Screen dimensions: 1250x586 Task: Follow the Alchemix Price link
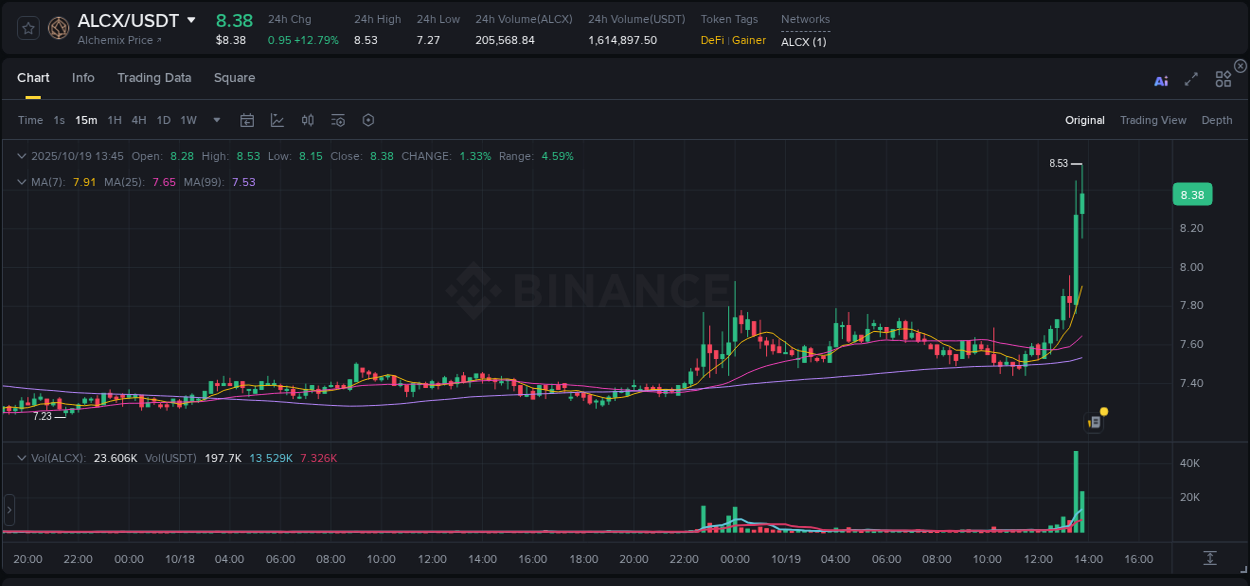[x=117, y=41]
